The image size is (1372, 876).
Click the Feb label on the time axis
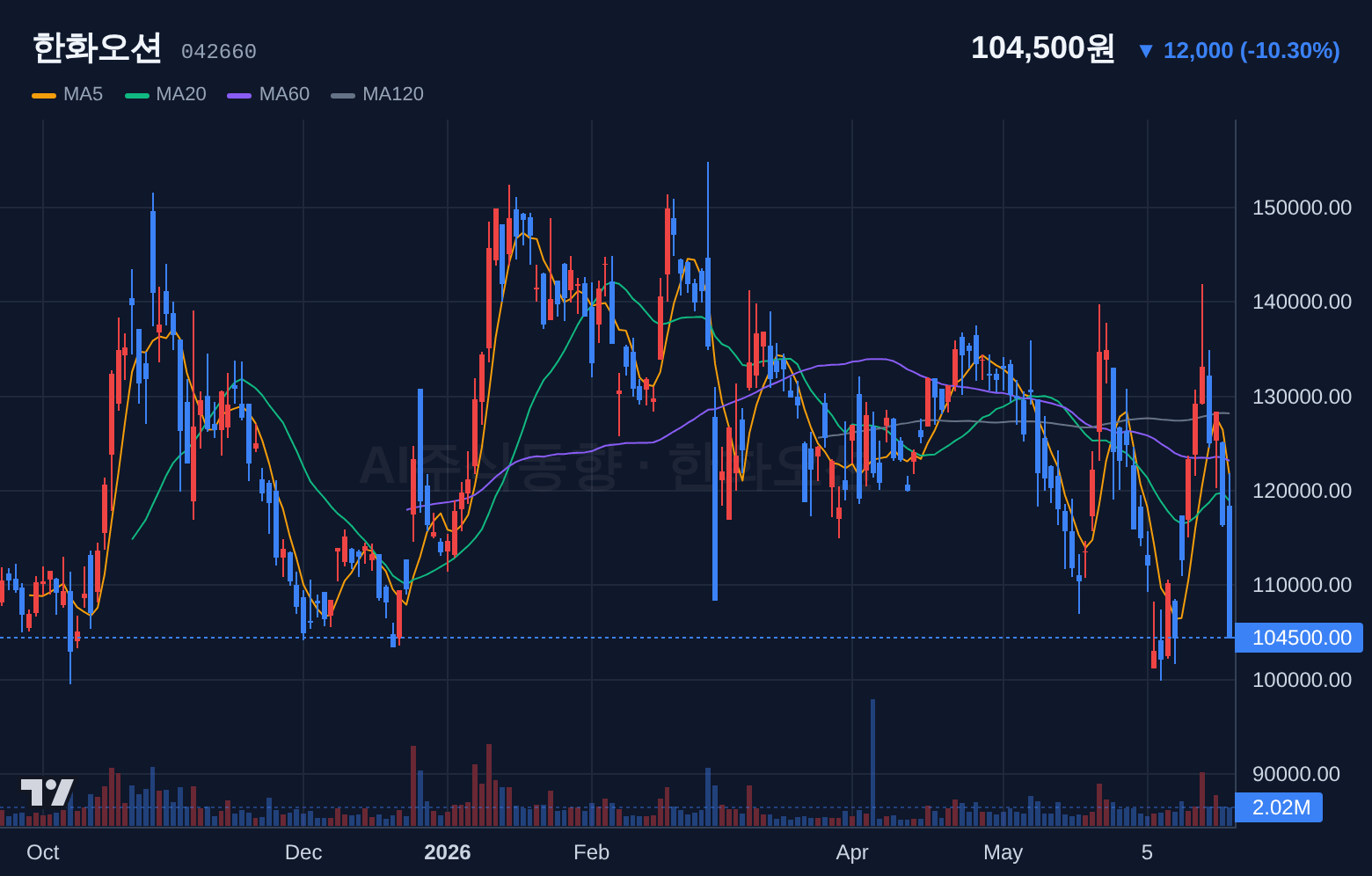coord(591,852)
